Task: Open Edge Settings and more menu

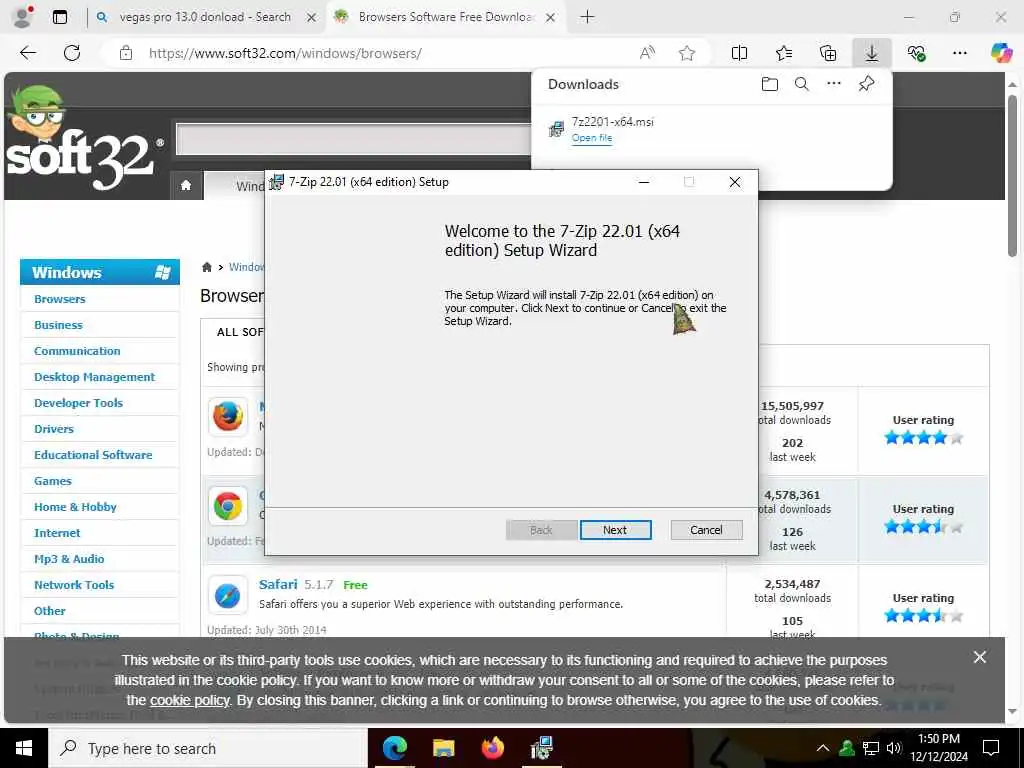Action: coord(959,53)
